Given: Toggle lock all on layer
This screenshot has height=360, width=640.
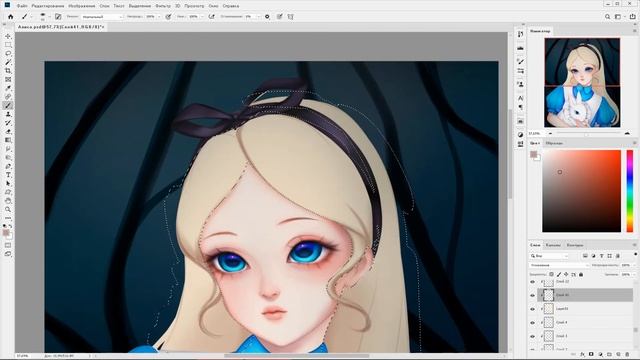Looking at the screenshot, I should pyautogui.click(x=581, y=275).
